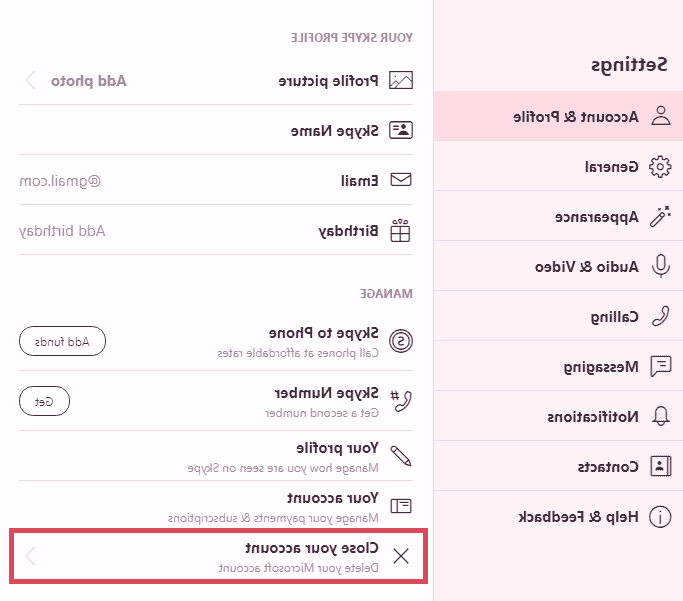Switch to Messaging settings section

click(598, 367)
